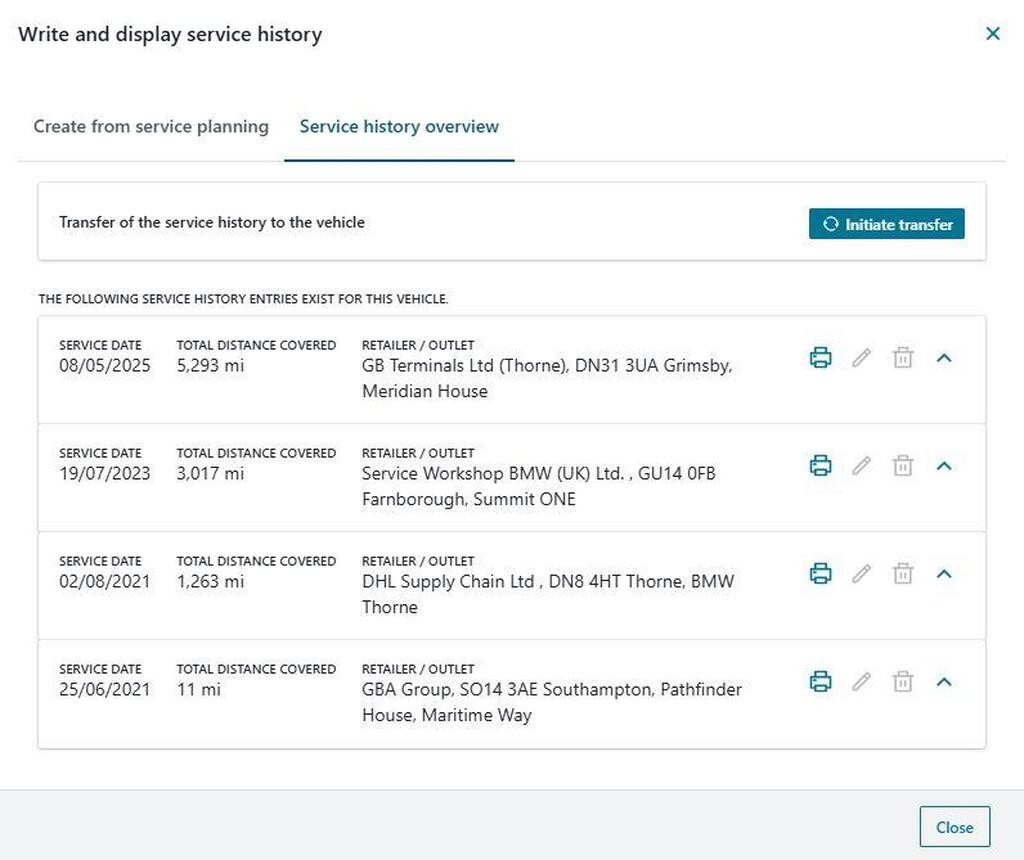Delete the 02/08/2021 DHL entry
Screen dimensions: 1024x860
pyautogui.click(x=903, y=573)
